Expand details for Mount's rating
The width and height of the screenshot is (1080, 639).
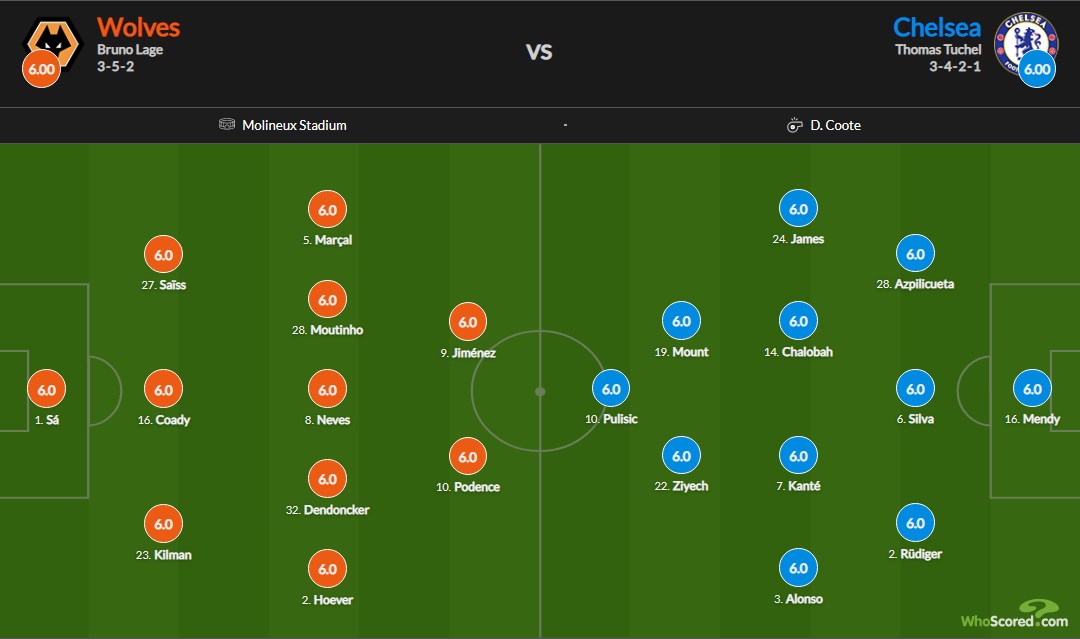(681, 321)
